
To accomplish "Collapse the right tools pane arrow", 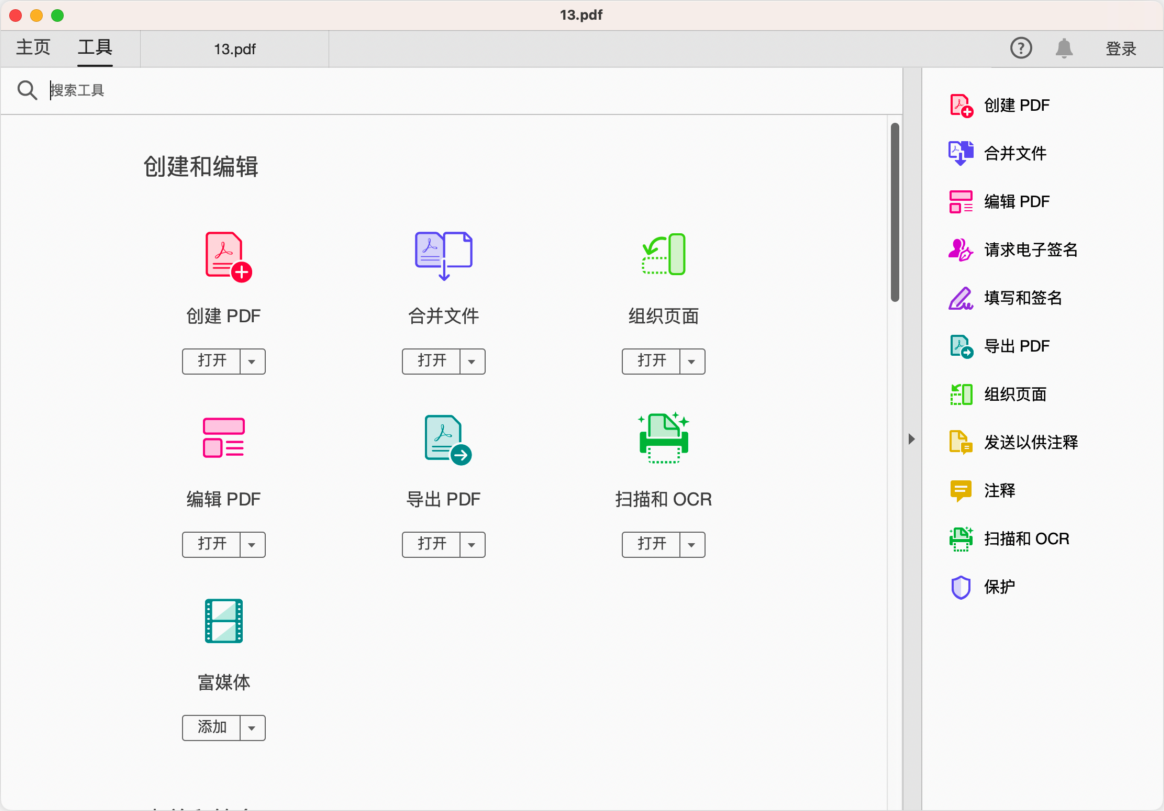I will (912, 439).
